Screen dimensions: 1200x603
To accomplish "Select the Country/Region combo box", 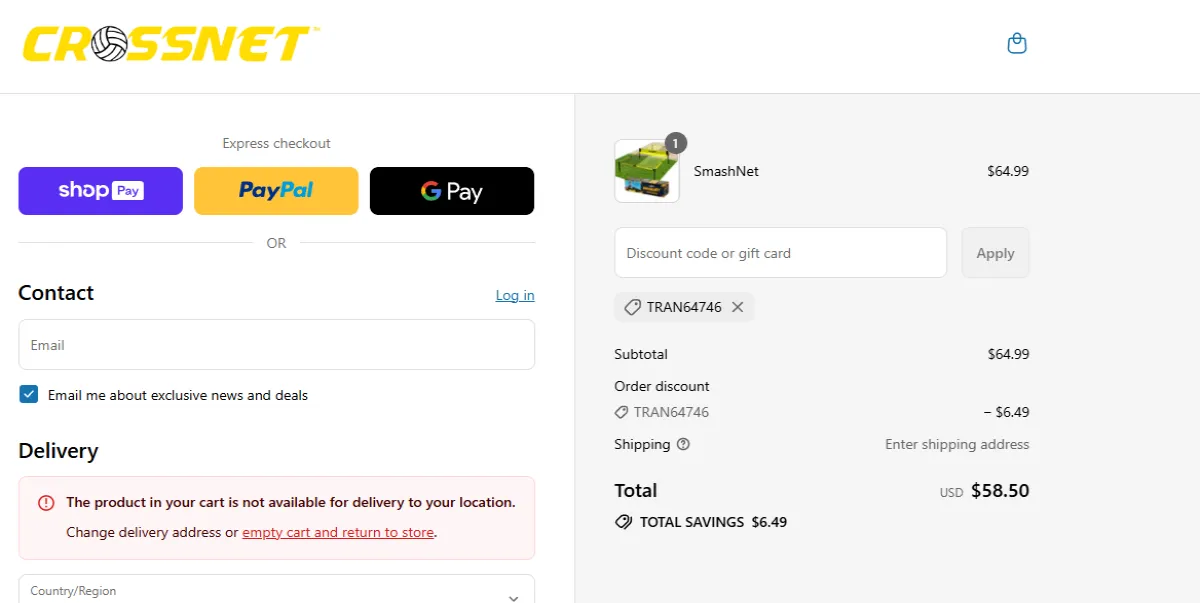I will click(276, 591).
